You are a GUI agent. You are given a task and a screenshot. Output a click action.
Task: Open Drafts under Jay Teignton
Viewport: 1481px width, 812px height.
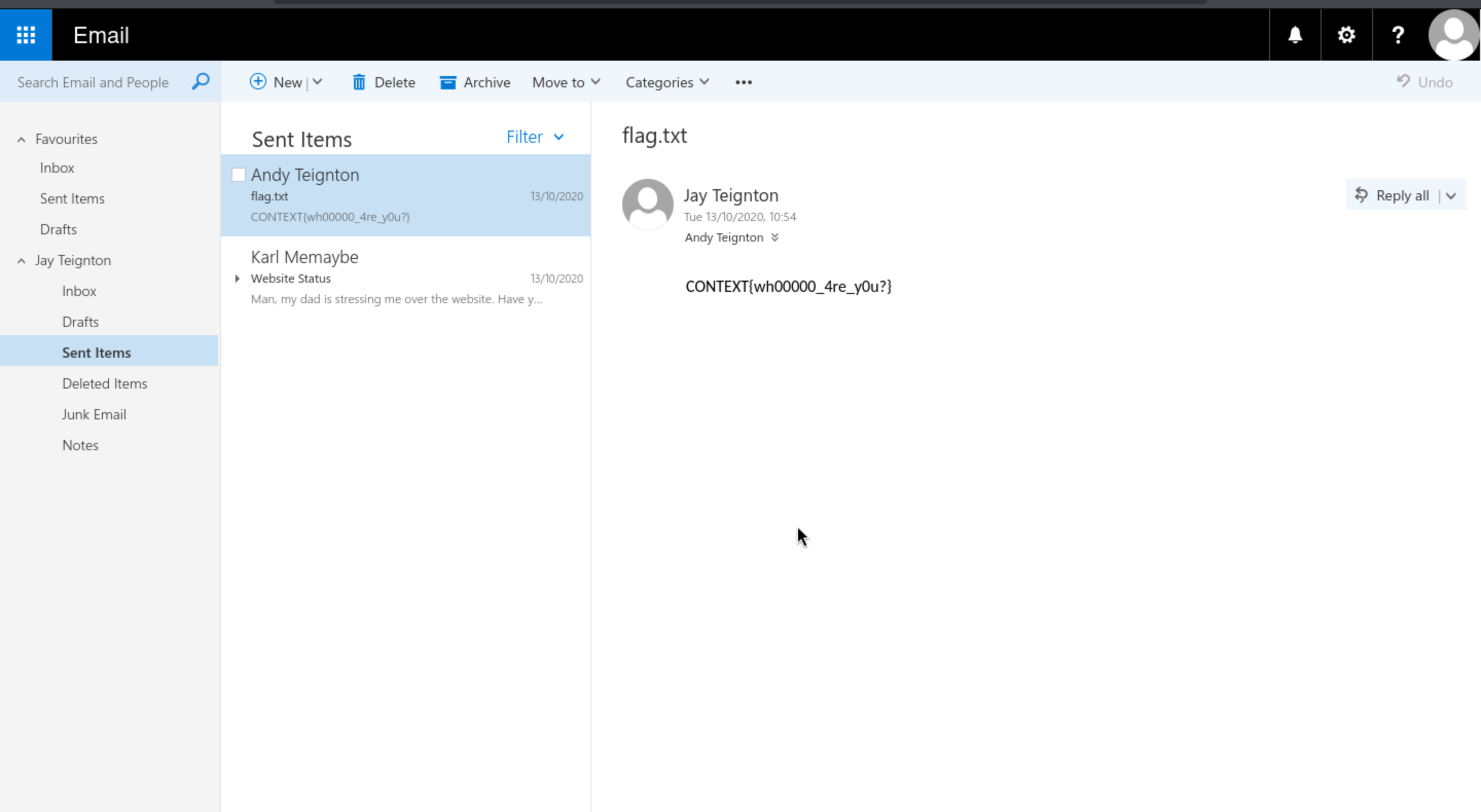tap(80, 322)
